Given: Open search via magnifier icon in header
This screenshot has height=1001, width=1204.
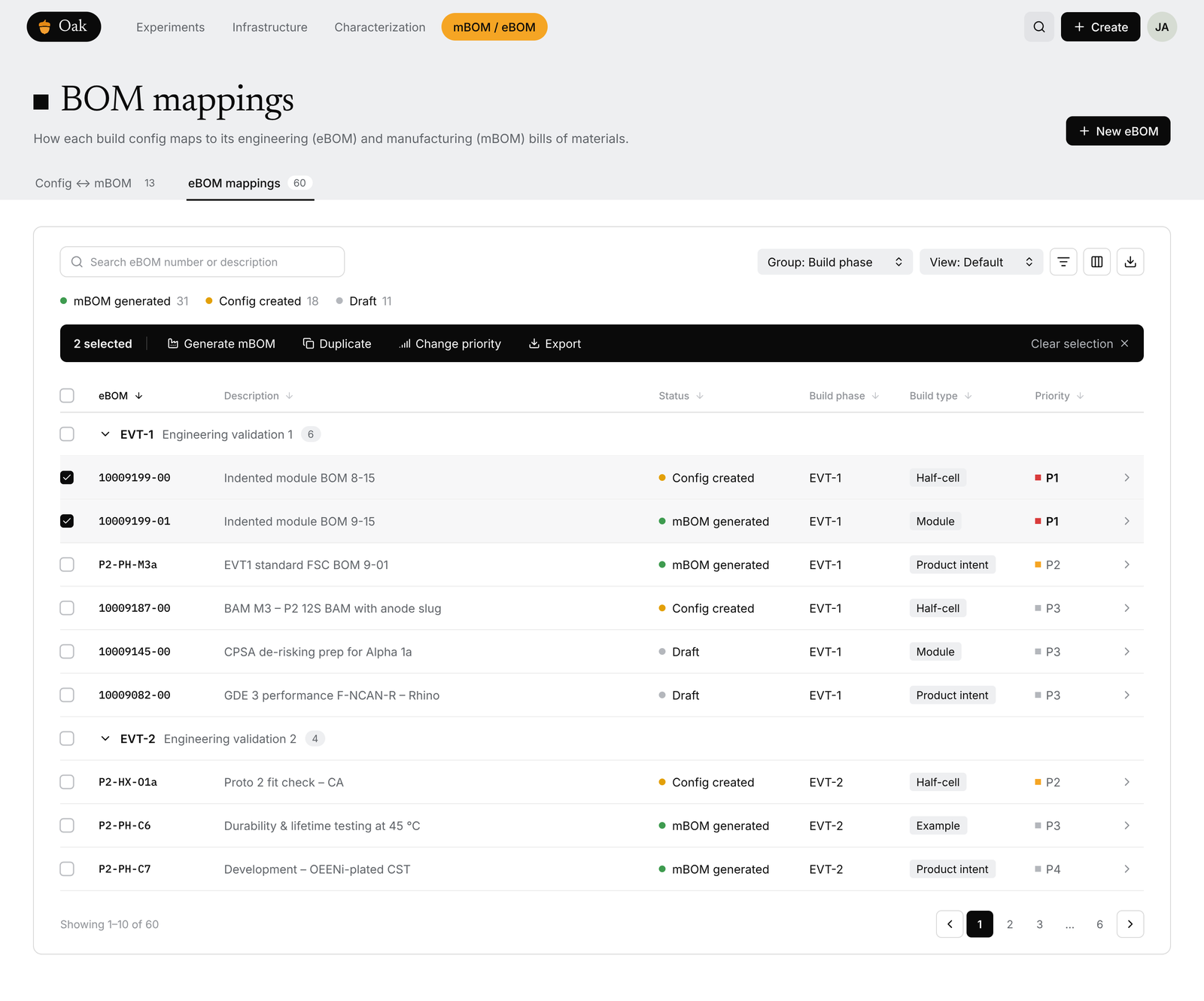Looking at the screenshot, I should click(1039, 27).
